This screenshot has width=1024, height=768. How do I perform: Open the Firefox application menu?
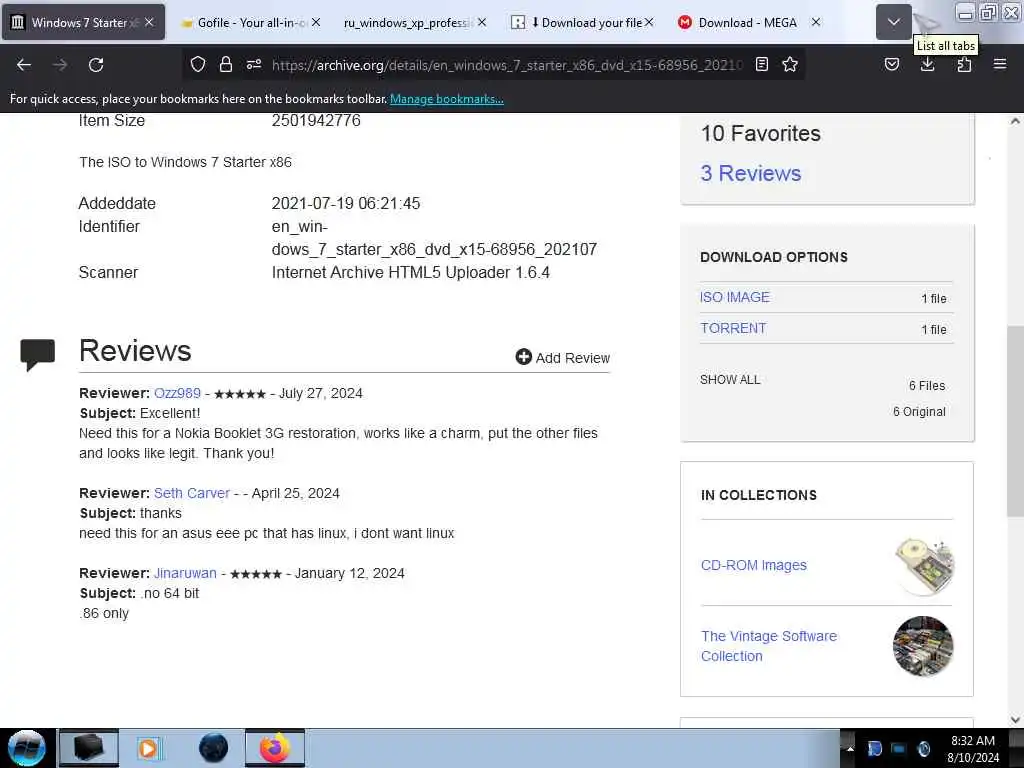point(1000,64)
